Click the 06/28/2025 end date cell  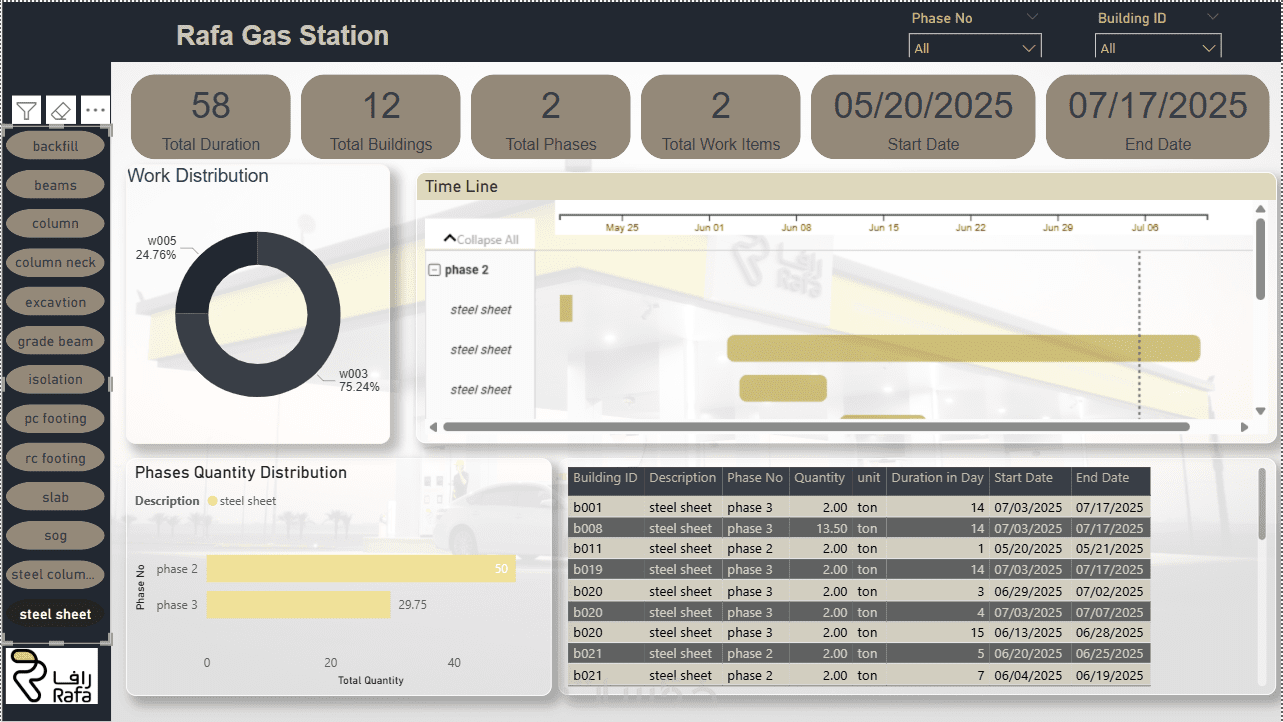point(1109,633)
